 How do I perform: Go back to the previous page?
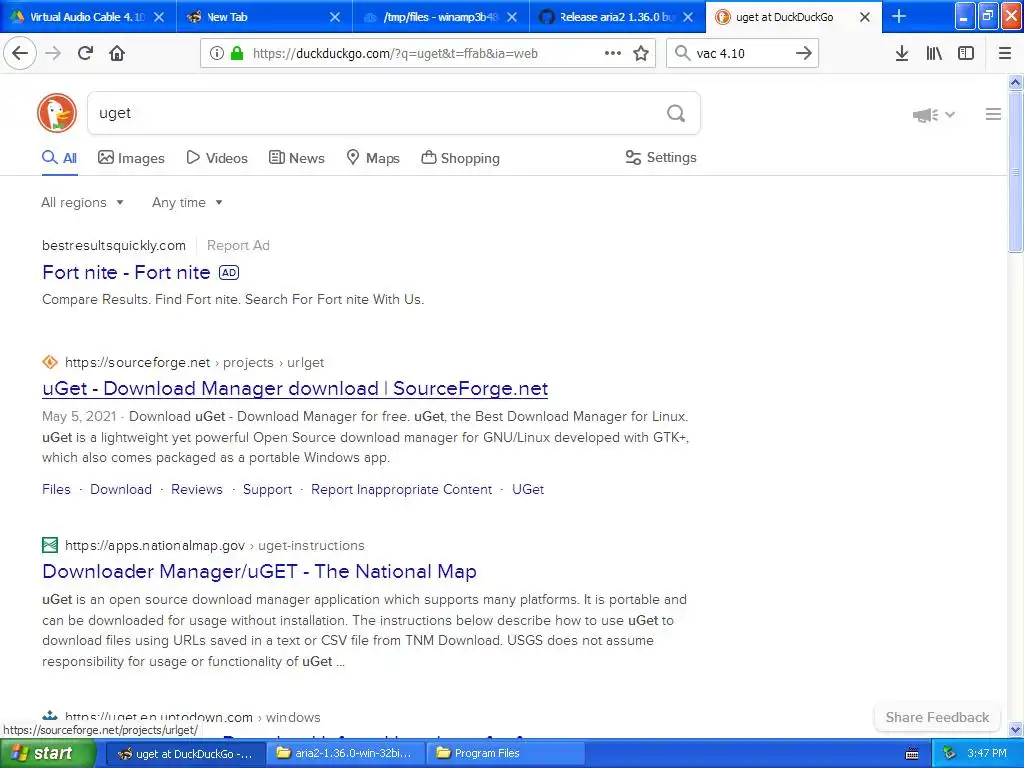tap(20, 53)
